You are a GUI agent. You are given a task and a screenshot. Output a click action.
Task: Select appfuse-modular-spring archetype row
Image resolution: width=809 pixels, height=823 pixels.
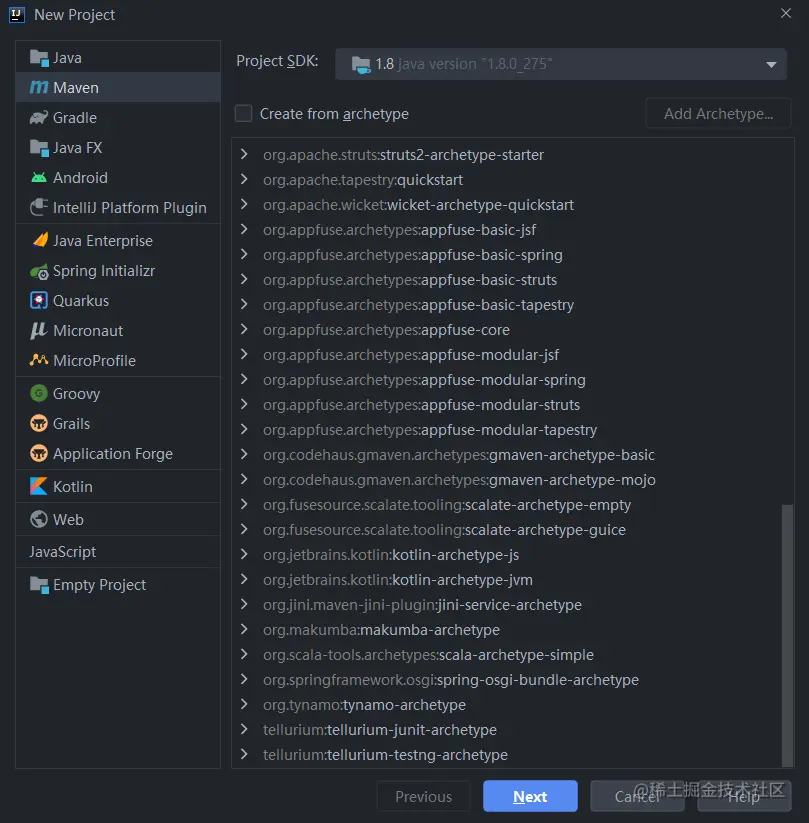(x=512, y=380)
